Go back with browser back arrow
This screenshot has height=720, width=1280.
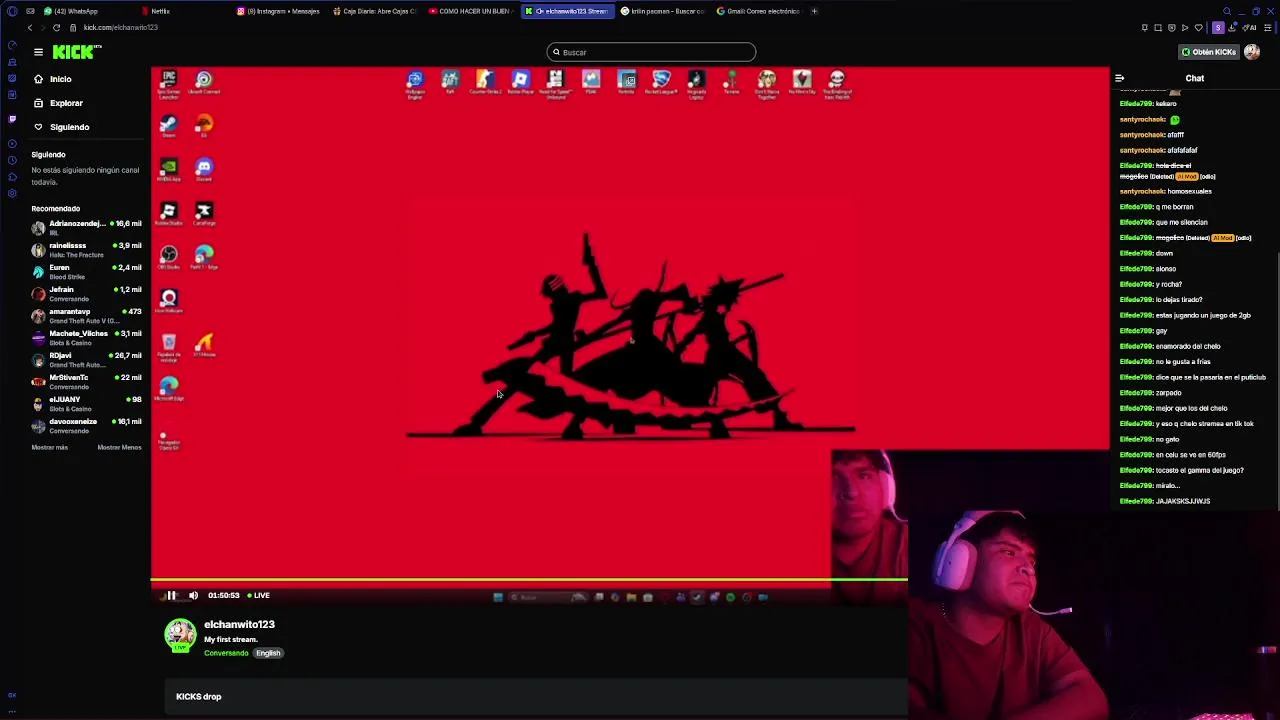29,27
